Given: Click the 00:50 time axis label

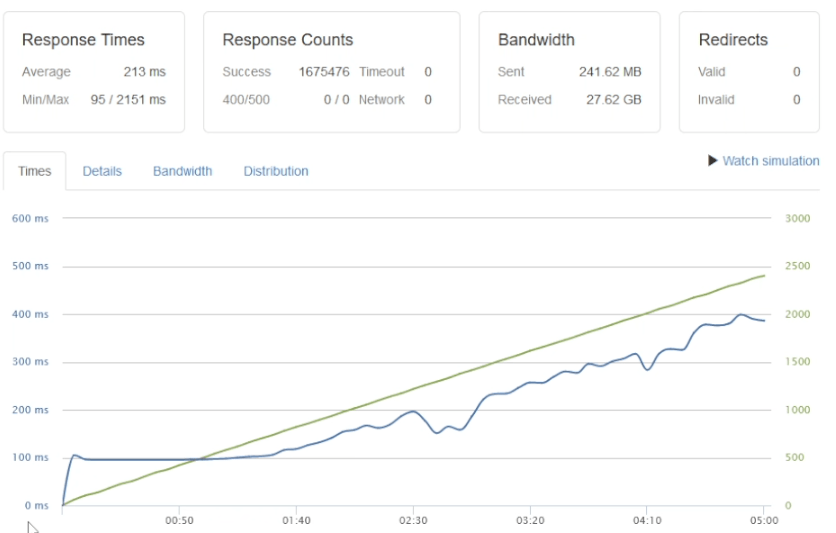Looking at the screenshot, I should click(x=179, y=521).
